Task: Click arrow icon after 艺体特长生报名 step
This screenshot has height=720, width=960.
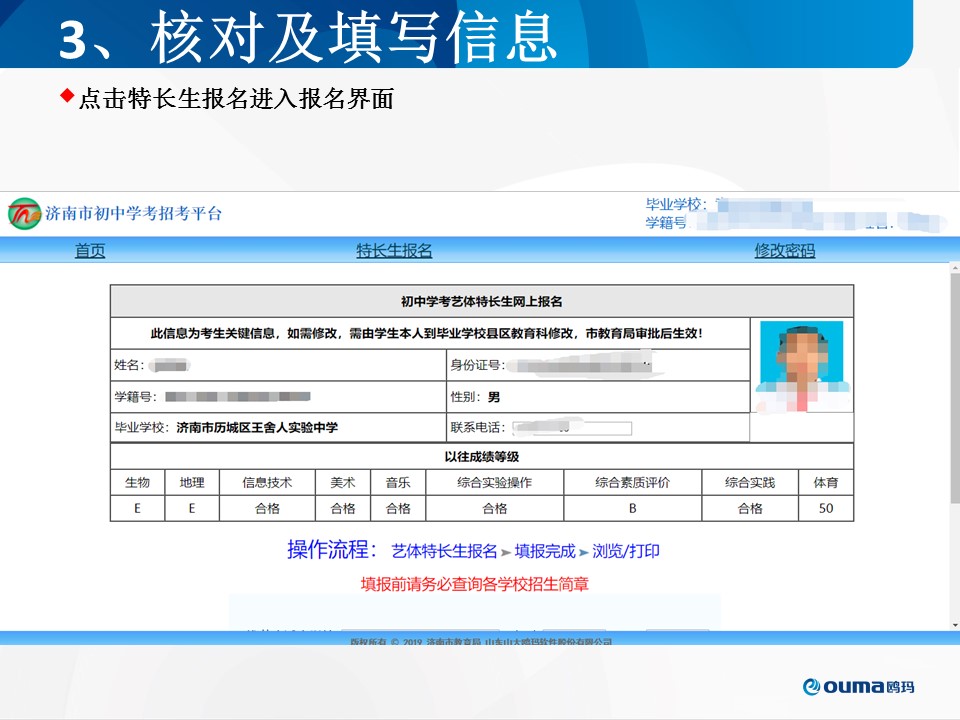Action: point(506,552)
